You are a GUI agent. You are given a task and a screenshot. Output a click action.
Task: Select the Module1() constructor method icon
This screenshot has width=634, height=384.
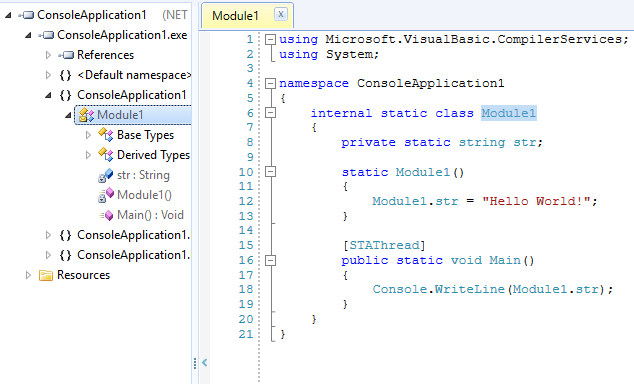[x=106, y=195]
